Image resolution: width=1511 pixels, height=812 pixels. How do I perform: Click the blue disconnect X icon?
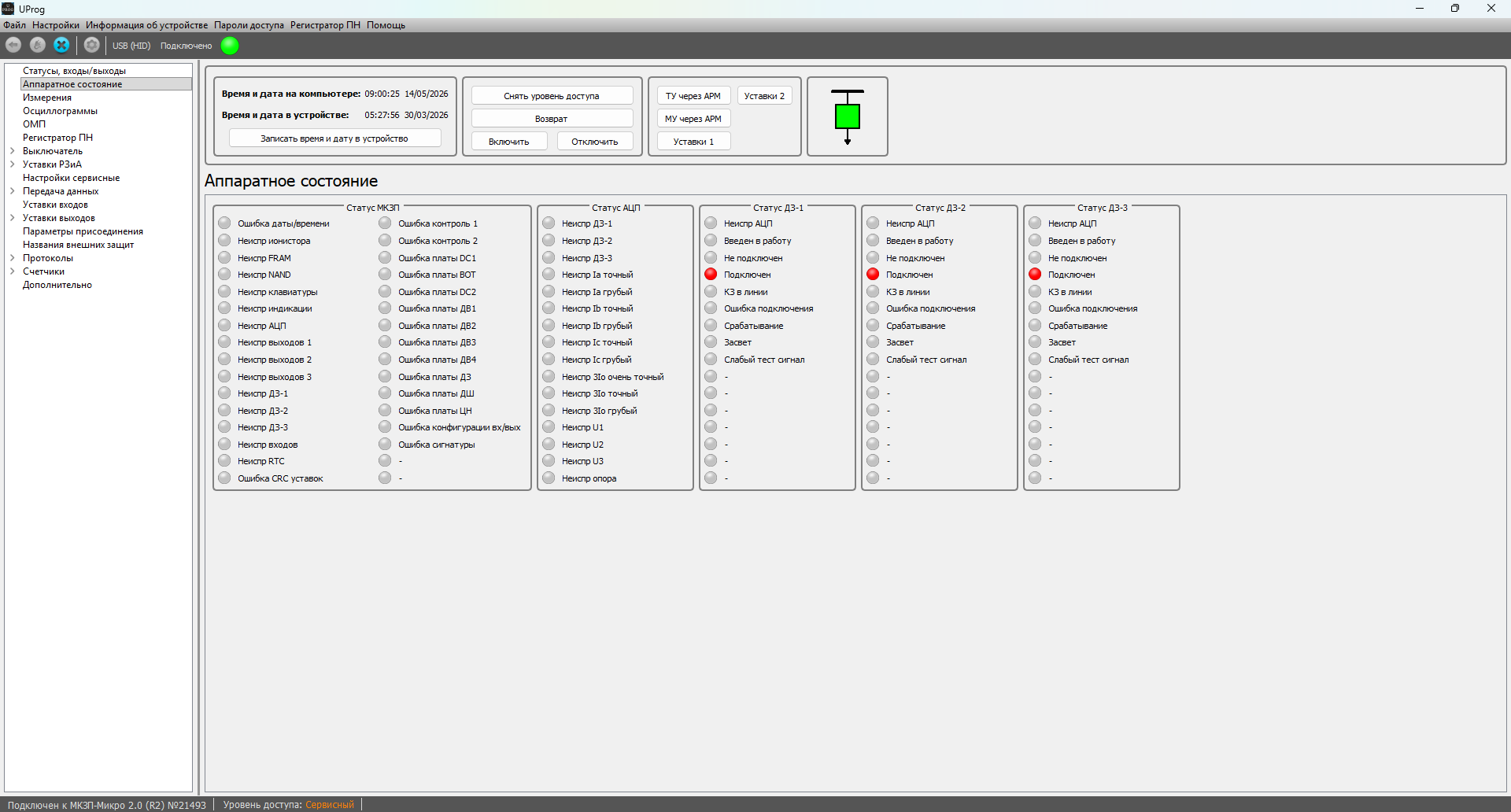pyautogui.click(x=61, y=46)
